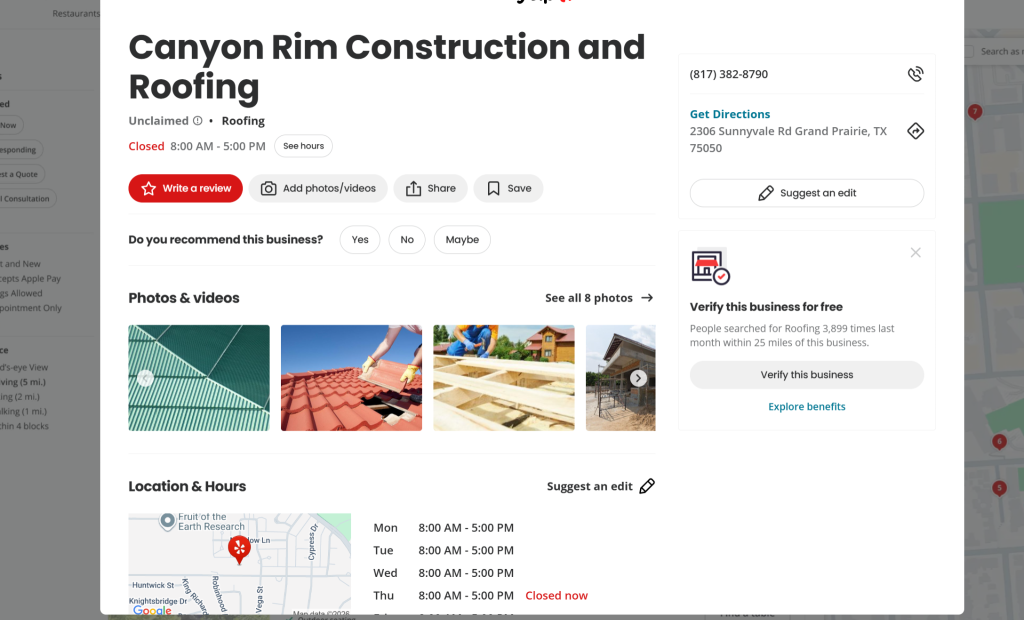Image resolution: width=1024 pixels, height=620 pixels.
Task: Open the Share options
Action: pyautogui.click(x=430, y=188)
